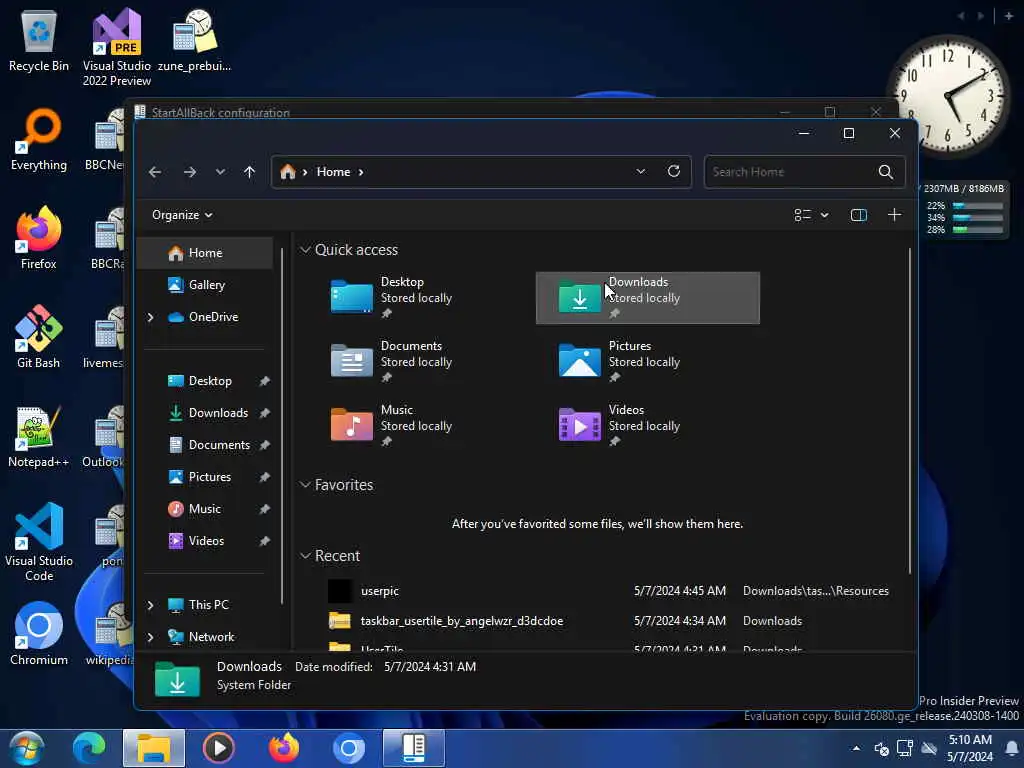Collapse the Quick access section
Image resolution: width=1024 pixels, height=768 pixels.
point(305,250)
